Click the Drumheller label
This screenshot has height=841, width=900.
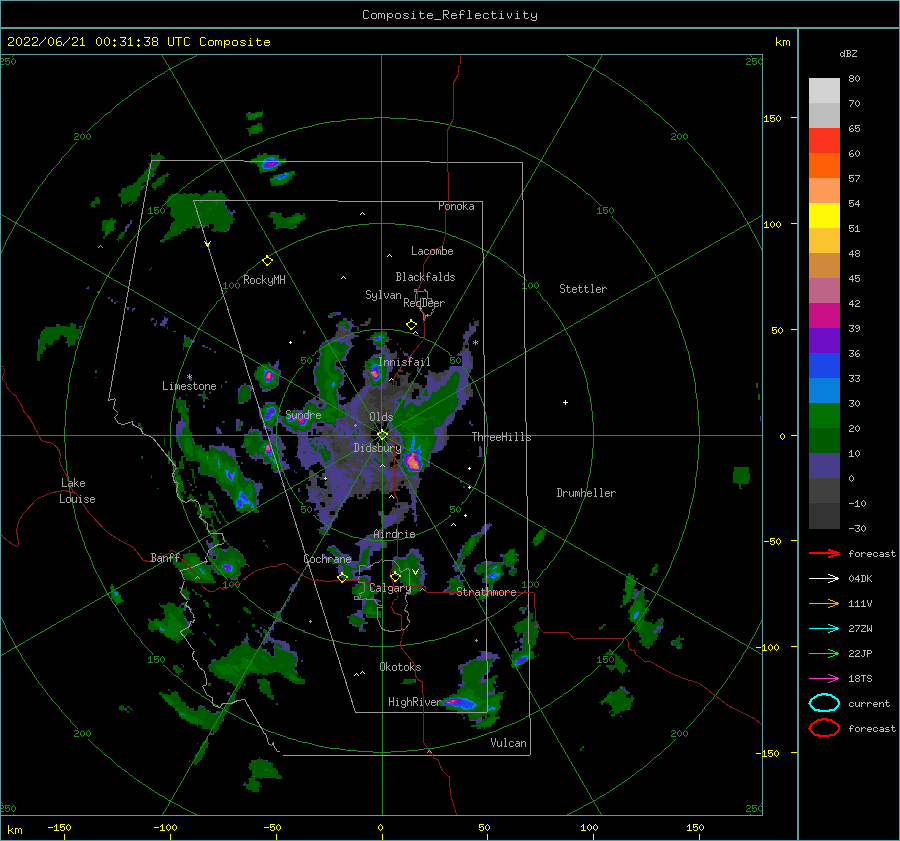coord(586,493)
